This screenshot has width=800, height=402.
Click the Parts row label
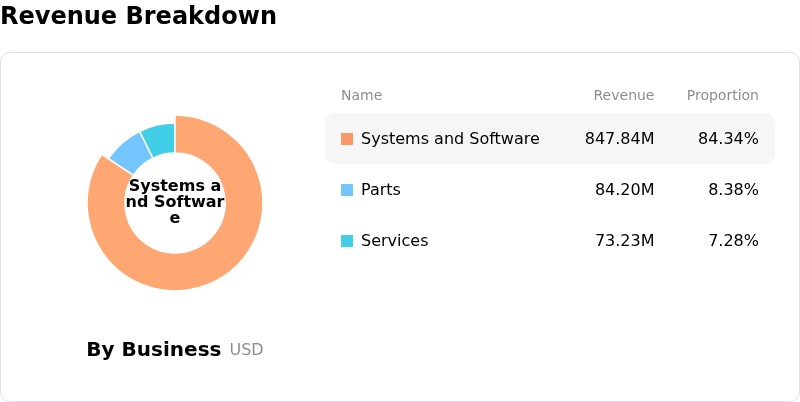[x=381, y=190]
